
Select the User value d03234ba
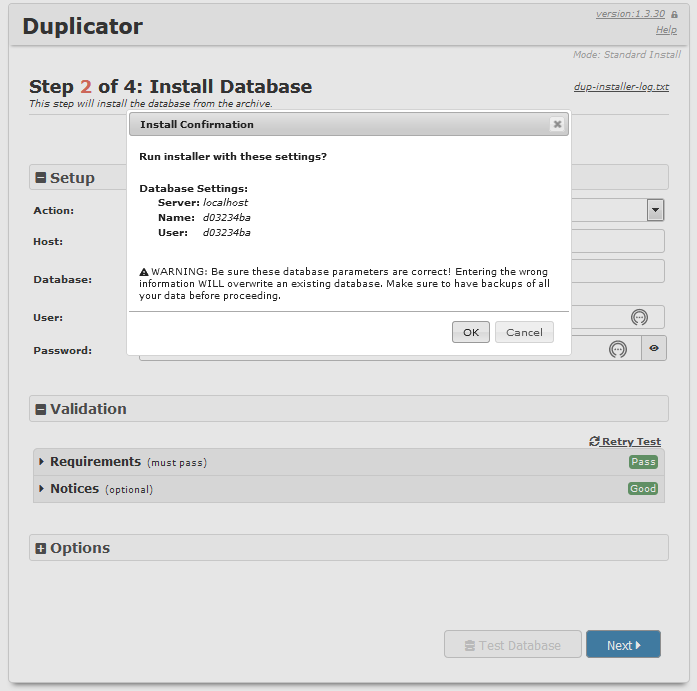click(x=227, y=233)
